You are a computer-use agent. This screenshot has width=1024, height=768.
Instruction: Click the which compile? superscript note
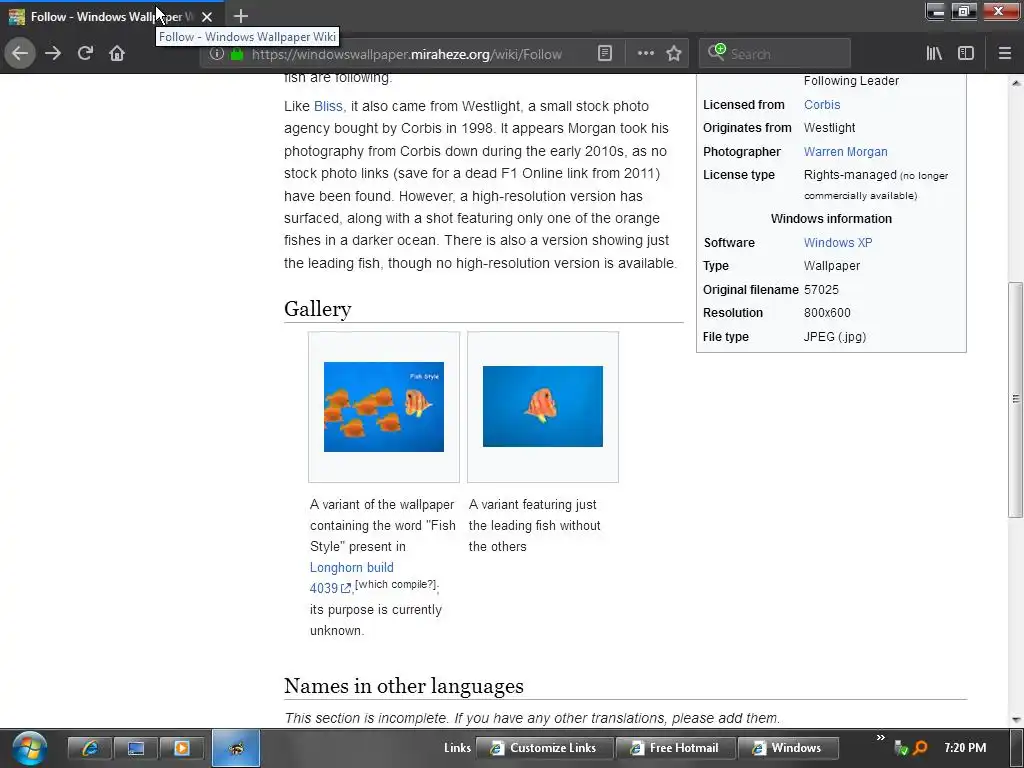coord(396,584)
